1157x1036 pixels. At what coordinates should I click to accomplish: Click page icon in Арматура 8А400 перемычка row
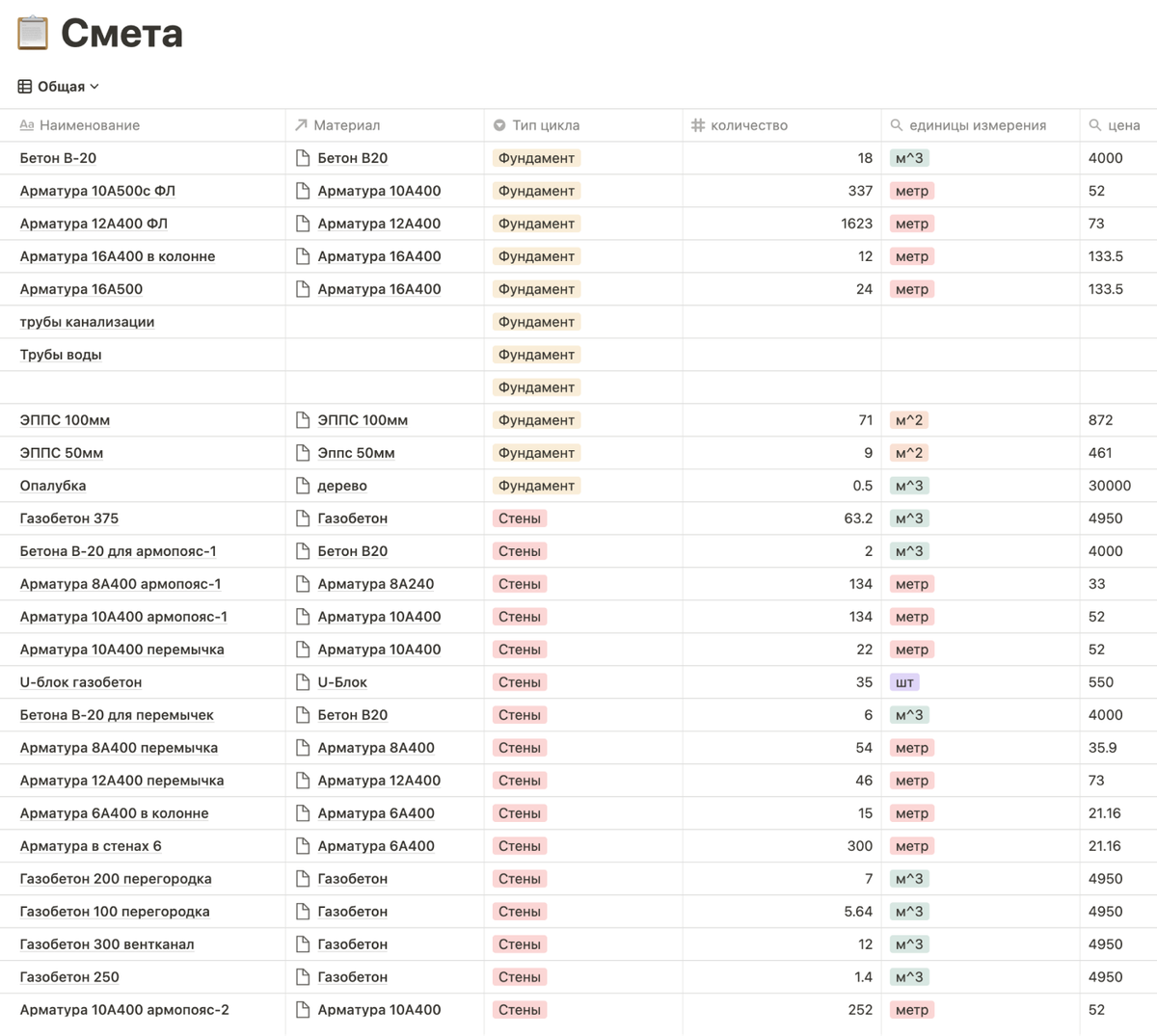[303, 748]
